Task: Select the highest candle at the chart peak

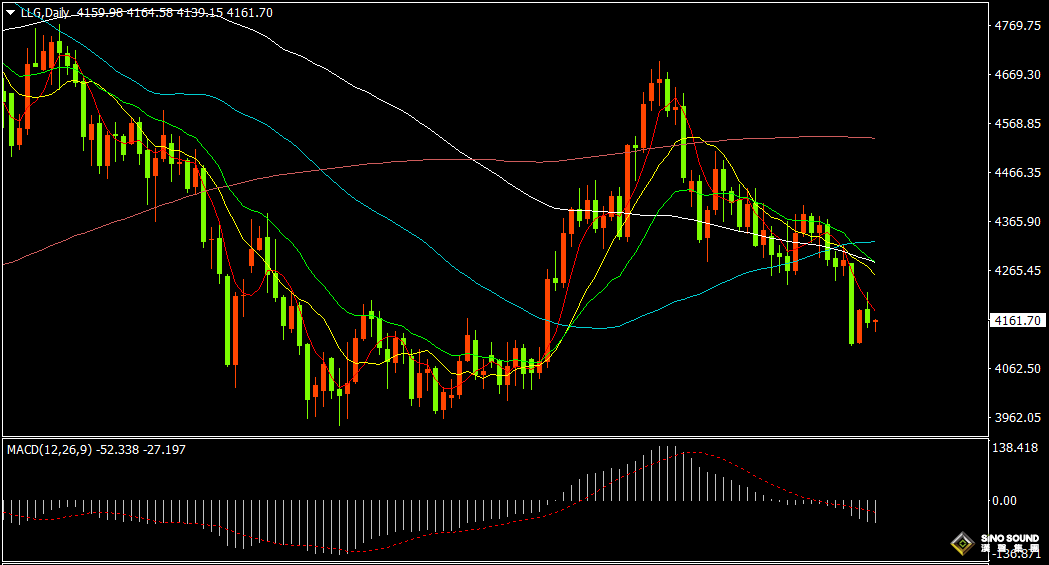Action: [x=659, y=86]
